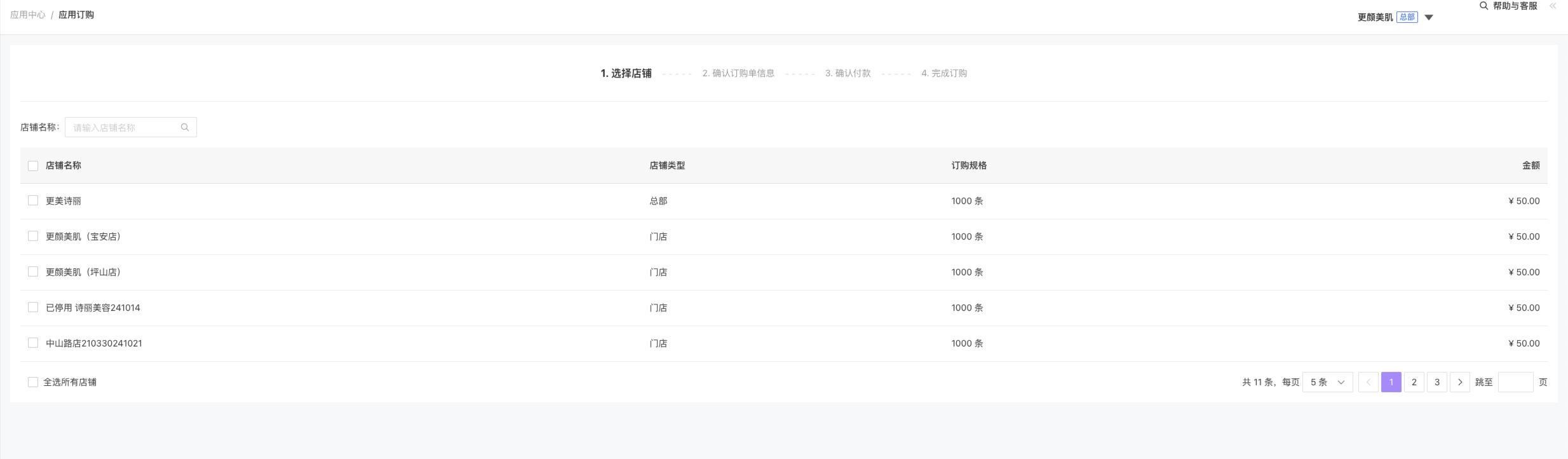Image resolution: width=1568 pixels, height=459 pixels.
Task: Click the 跳至 page number input box
Action: (1515, 382)
